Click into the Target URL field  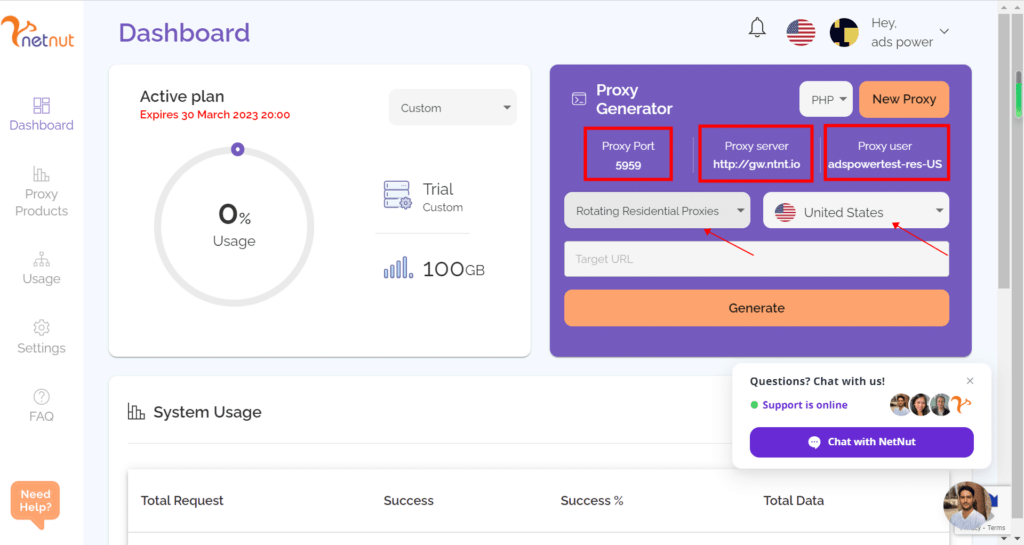(x=756, y=259)
